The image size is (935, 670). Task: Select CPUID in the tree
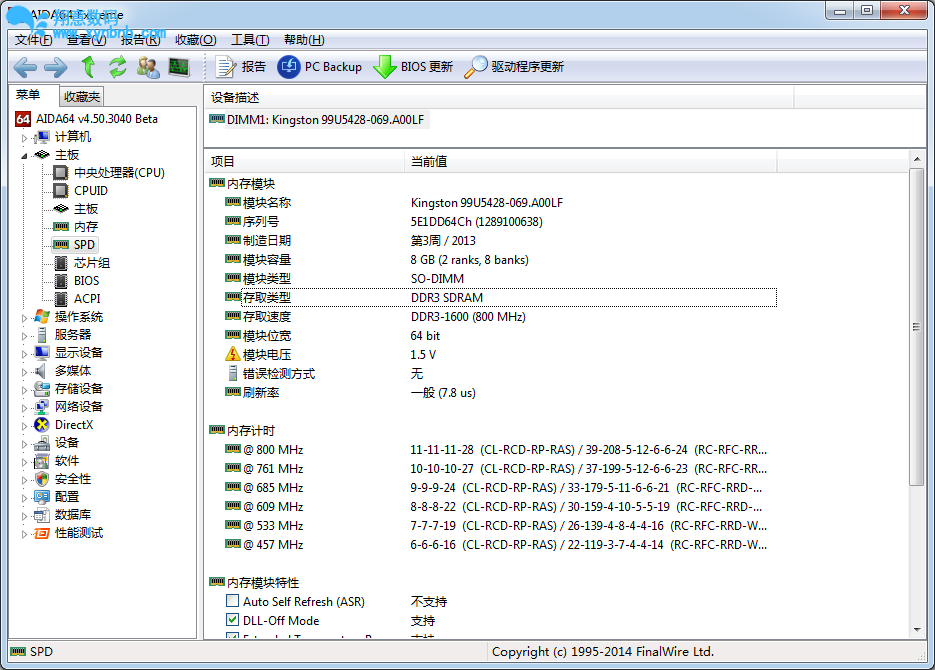[x=81, y=191]
